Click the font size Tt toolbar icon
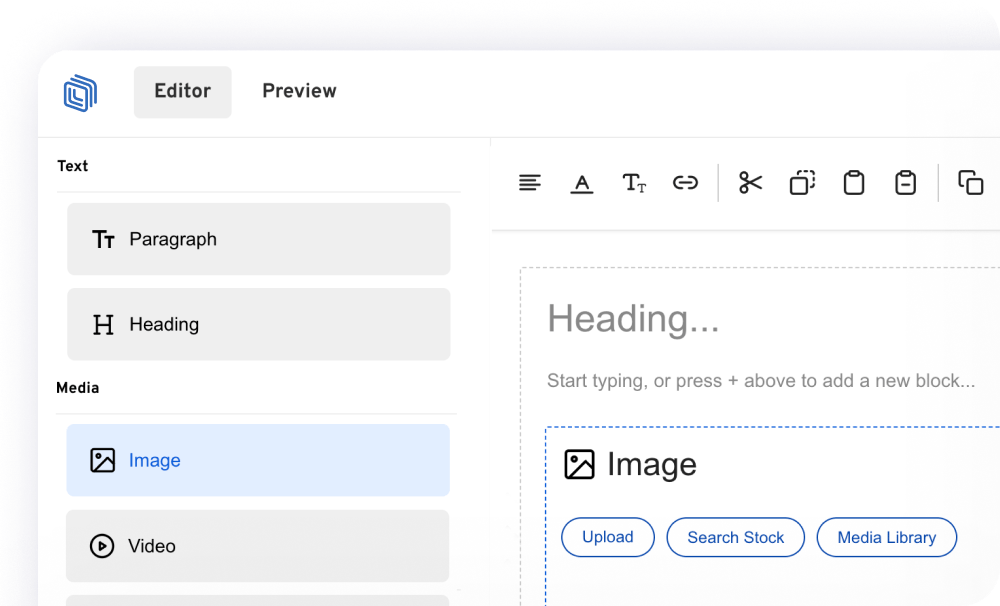1000x606 pixels. 634,183
